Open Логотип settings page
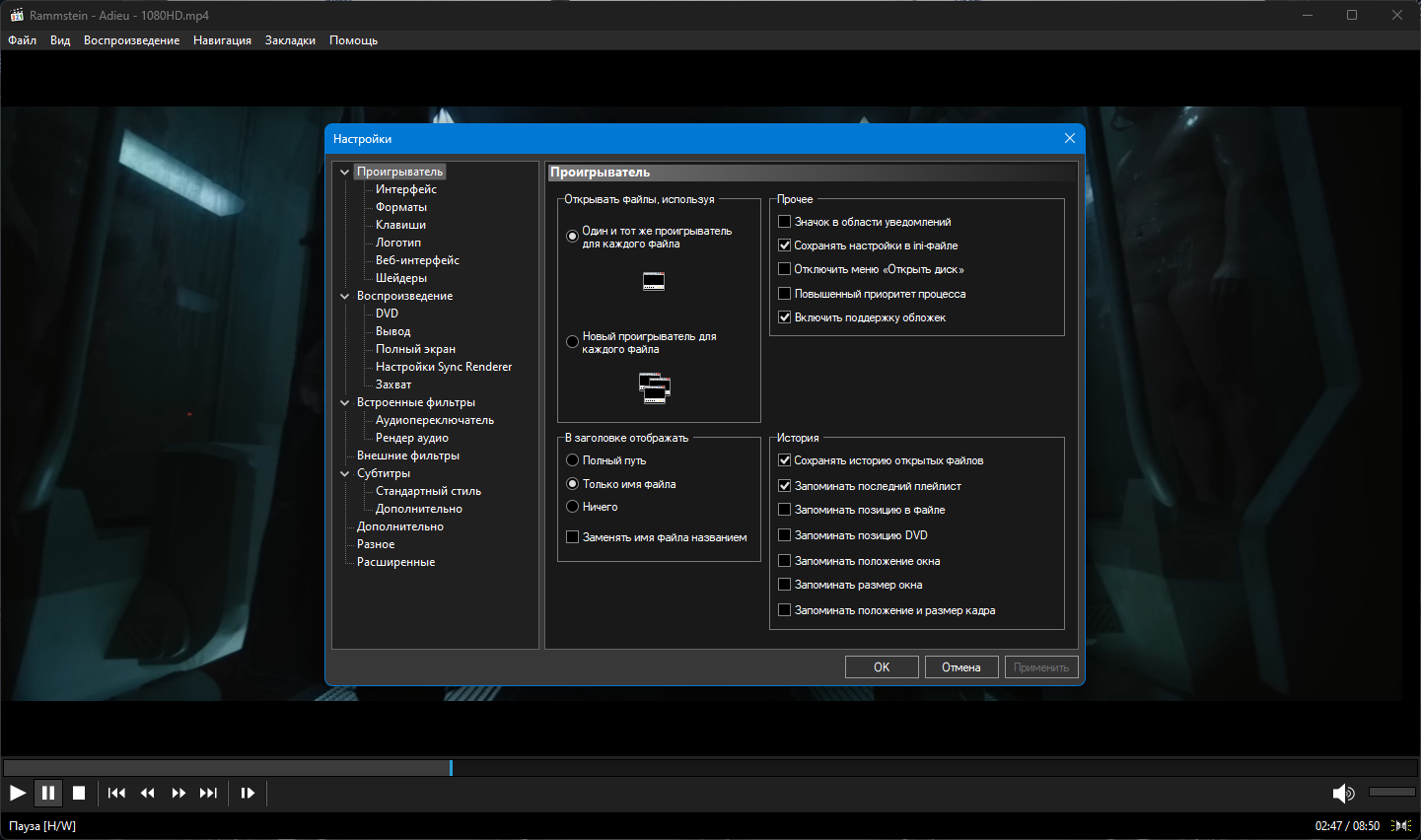Image resolution: width=1421 pixels, height=840 pixels. click(398, 243)
